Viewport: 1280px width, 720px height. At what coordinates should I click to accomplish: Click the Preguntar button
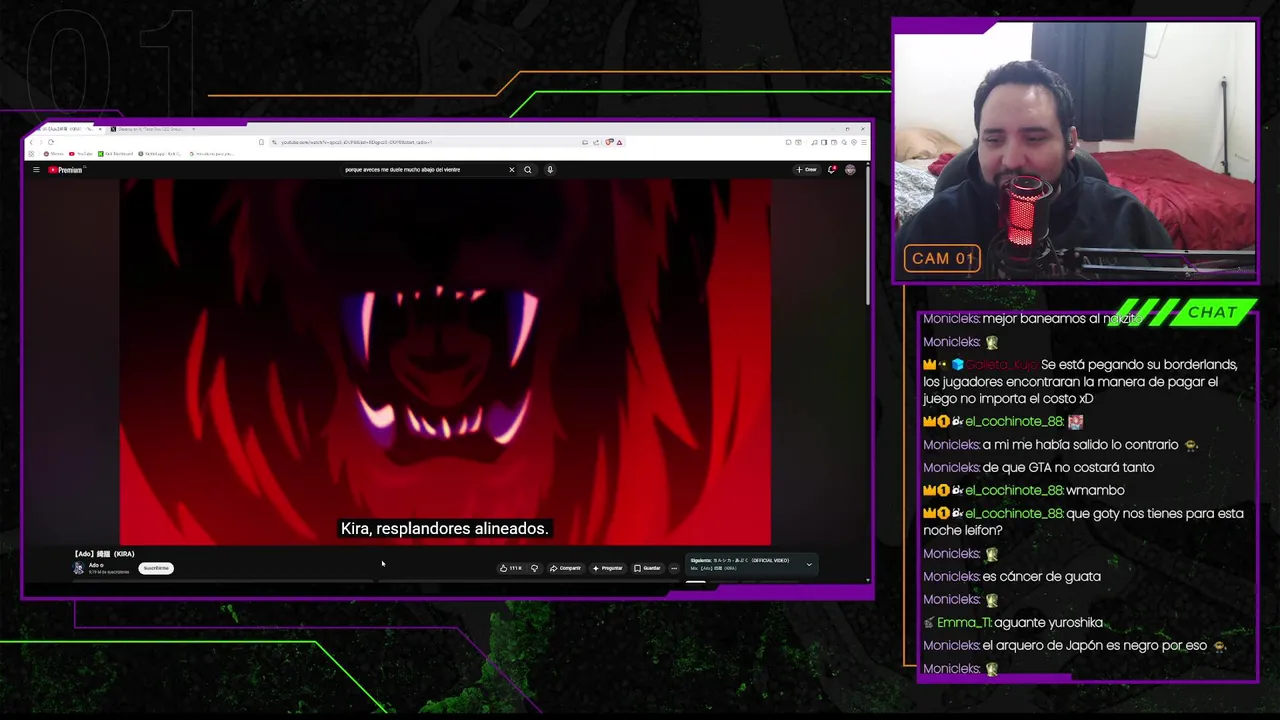click(607, 568)
